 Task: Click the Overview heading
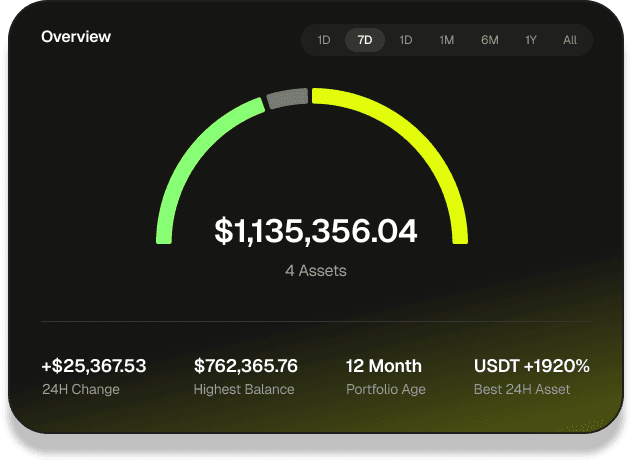point(76,37)
